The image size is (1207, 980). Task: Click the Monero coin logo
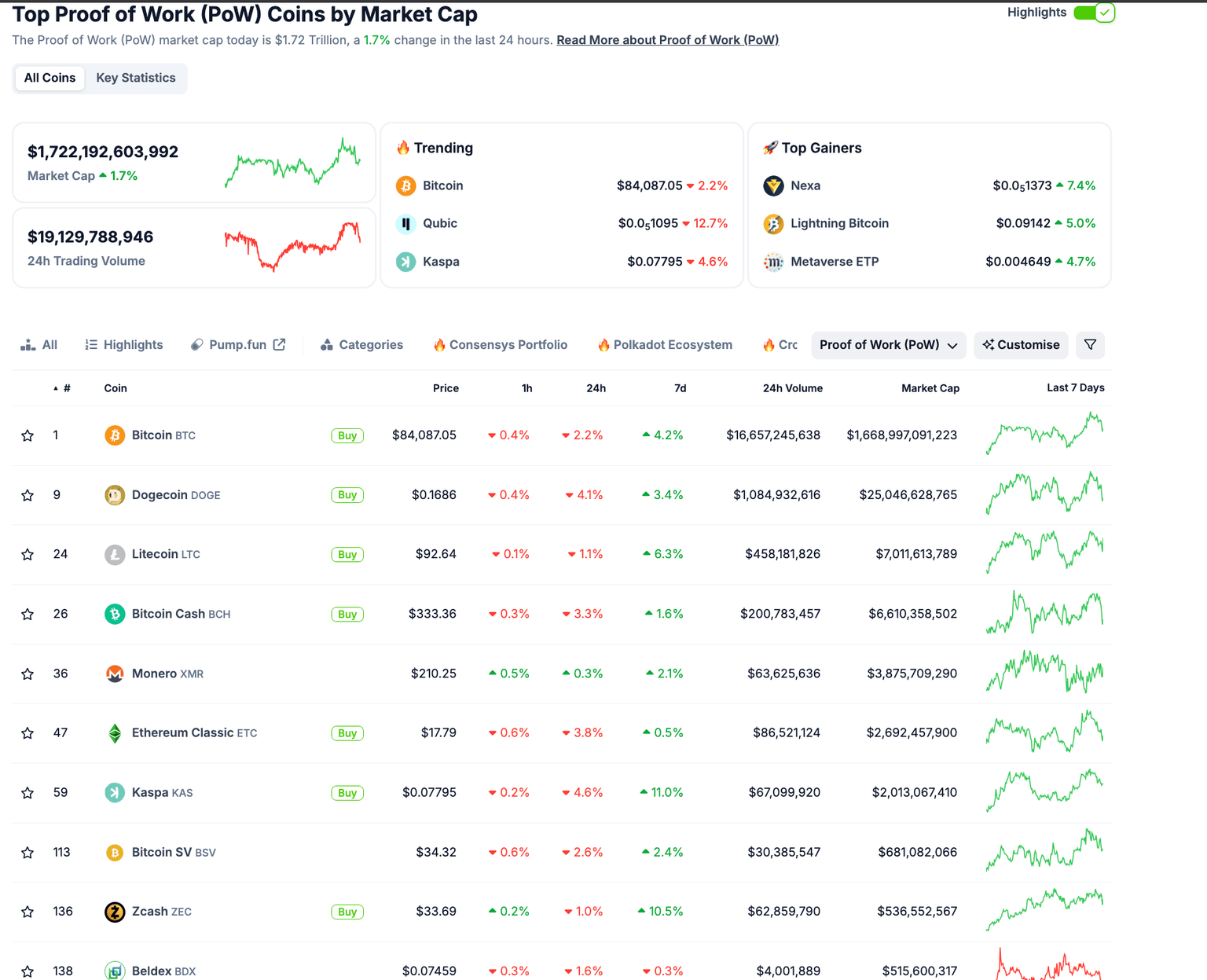pos(115,674)
